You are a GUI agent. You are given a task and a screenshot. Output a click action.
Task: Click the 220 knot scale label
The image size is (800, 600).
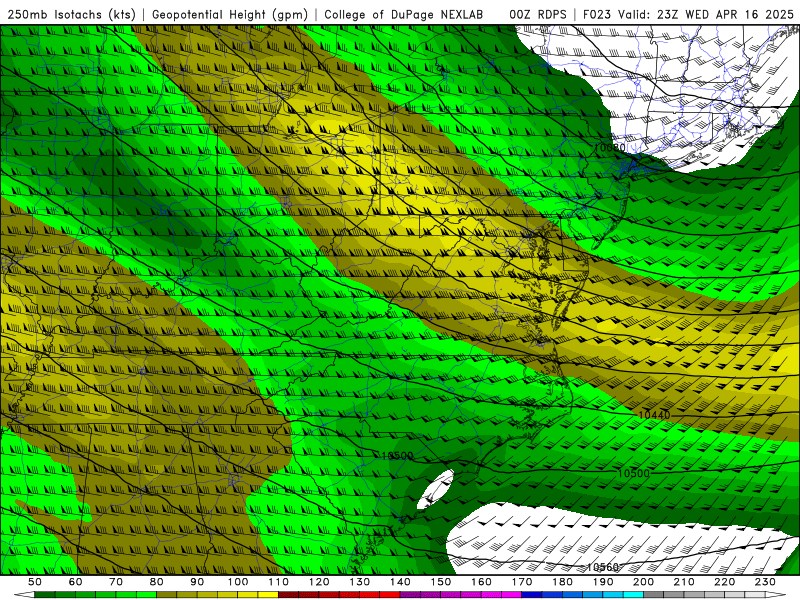pos(724,582)
